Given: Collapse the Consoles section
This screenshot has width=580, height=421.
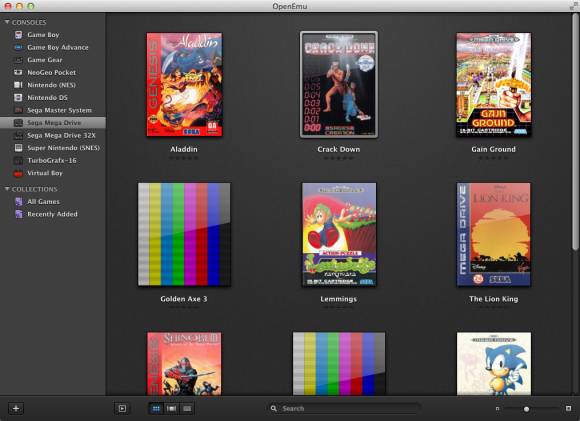Looking at the screenshot, I should click(x=7, y=22).
